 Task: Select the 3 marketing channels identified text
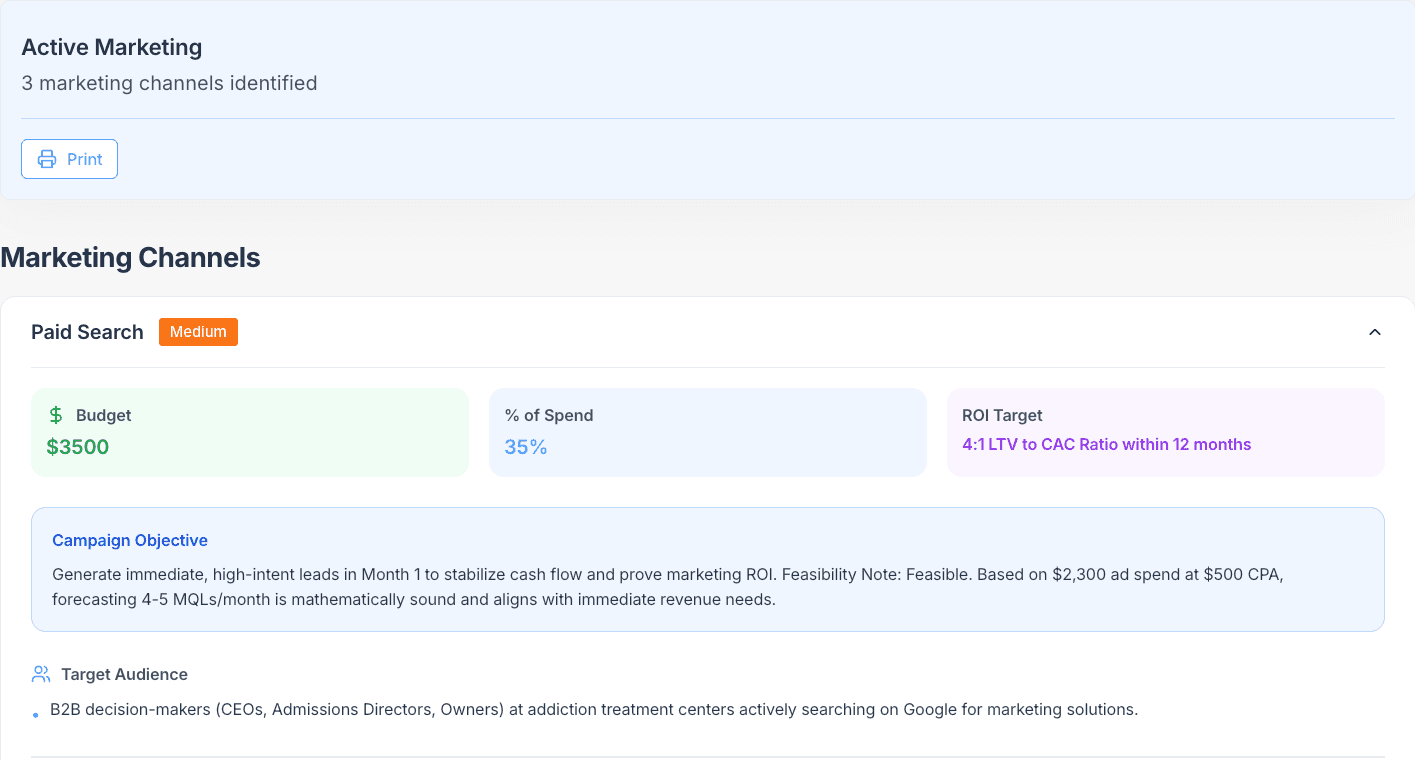click(x=169, y=83)
